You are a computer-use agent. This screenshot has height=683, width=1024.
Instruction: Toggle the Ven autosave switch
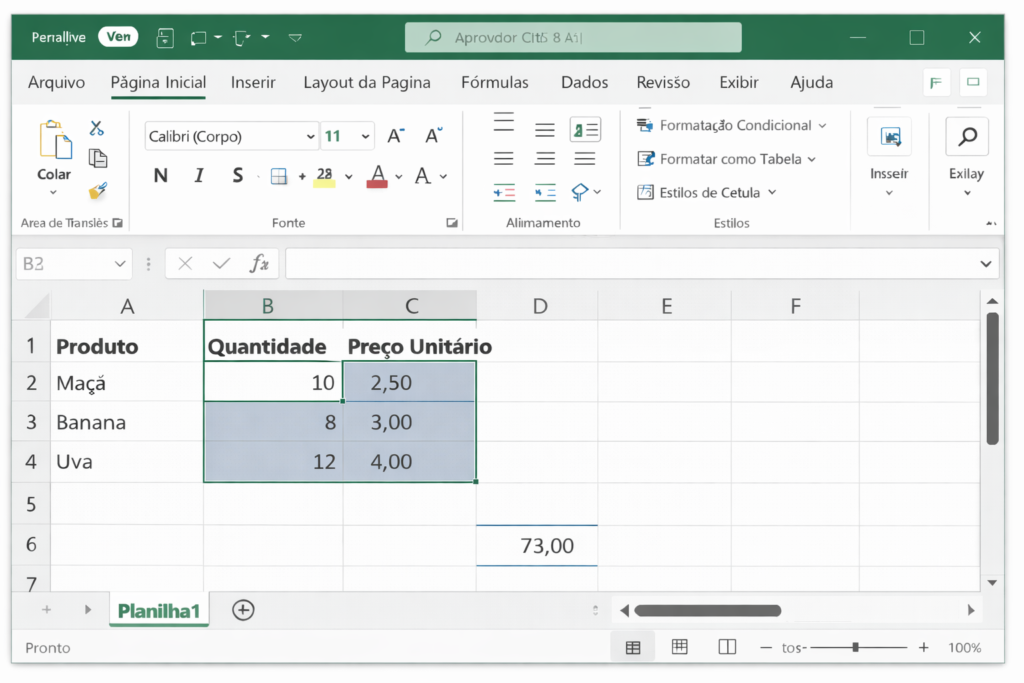118,37
